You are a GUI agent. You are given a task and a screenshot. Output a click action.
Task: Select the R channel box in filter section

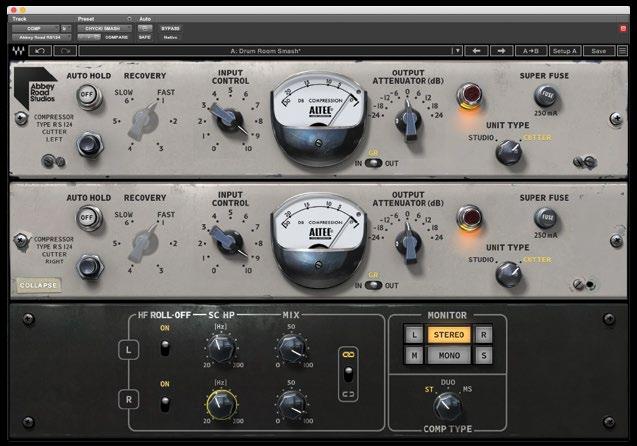click(x=128, y=399)
